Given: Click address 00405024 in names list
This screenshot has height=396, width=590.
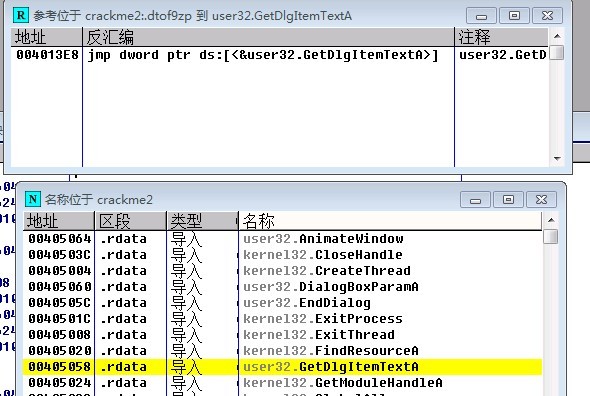Looking at the screenshot, I should tap(59, 383).
